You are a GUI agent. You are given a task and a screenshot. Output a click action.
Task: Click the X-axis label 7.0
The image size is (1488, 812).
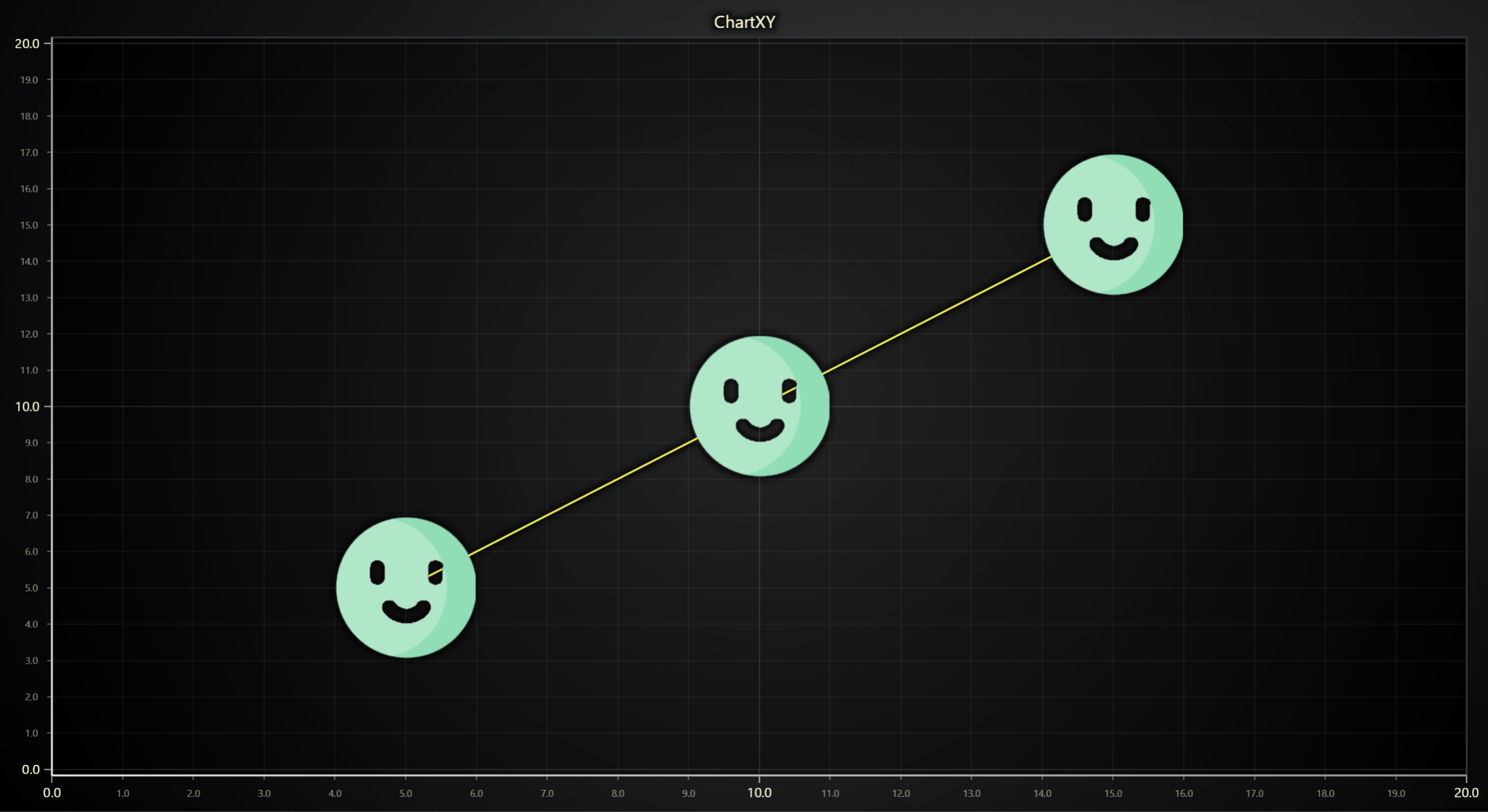point(547,793)
